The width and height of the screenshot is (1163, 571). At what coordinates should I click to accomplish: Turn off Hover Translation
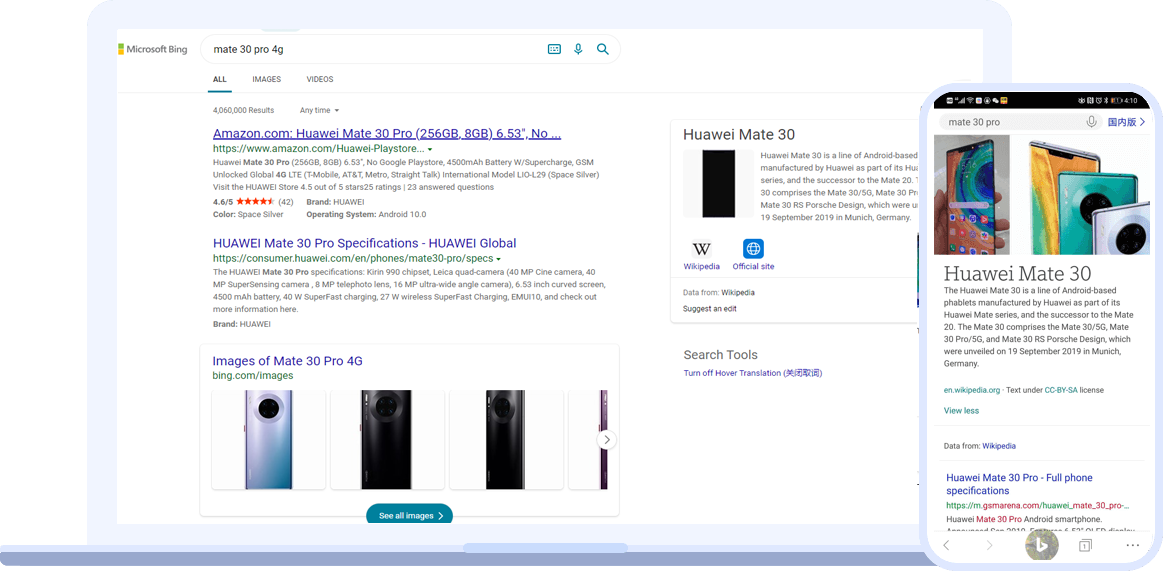point(752,373)
